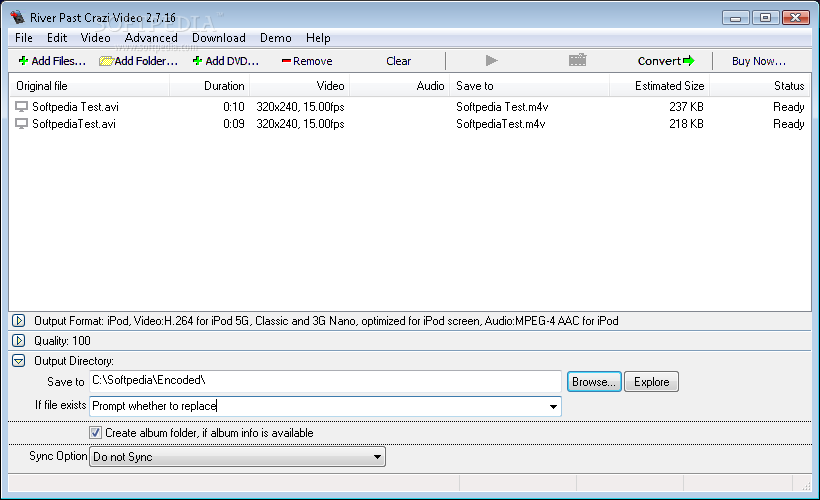This screenshot has width=820, height=500.
Task: Click the 0:10 duration value
Action: coord(234,107)
